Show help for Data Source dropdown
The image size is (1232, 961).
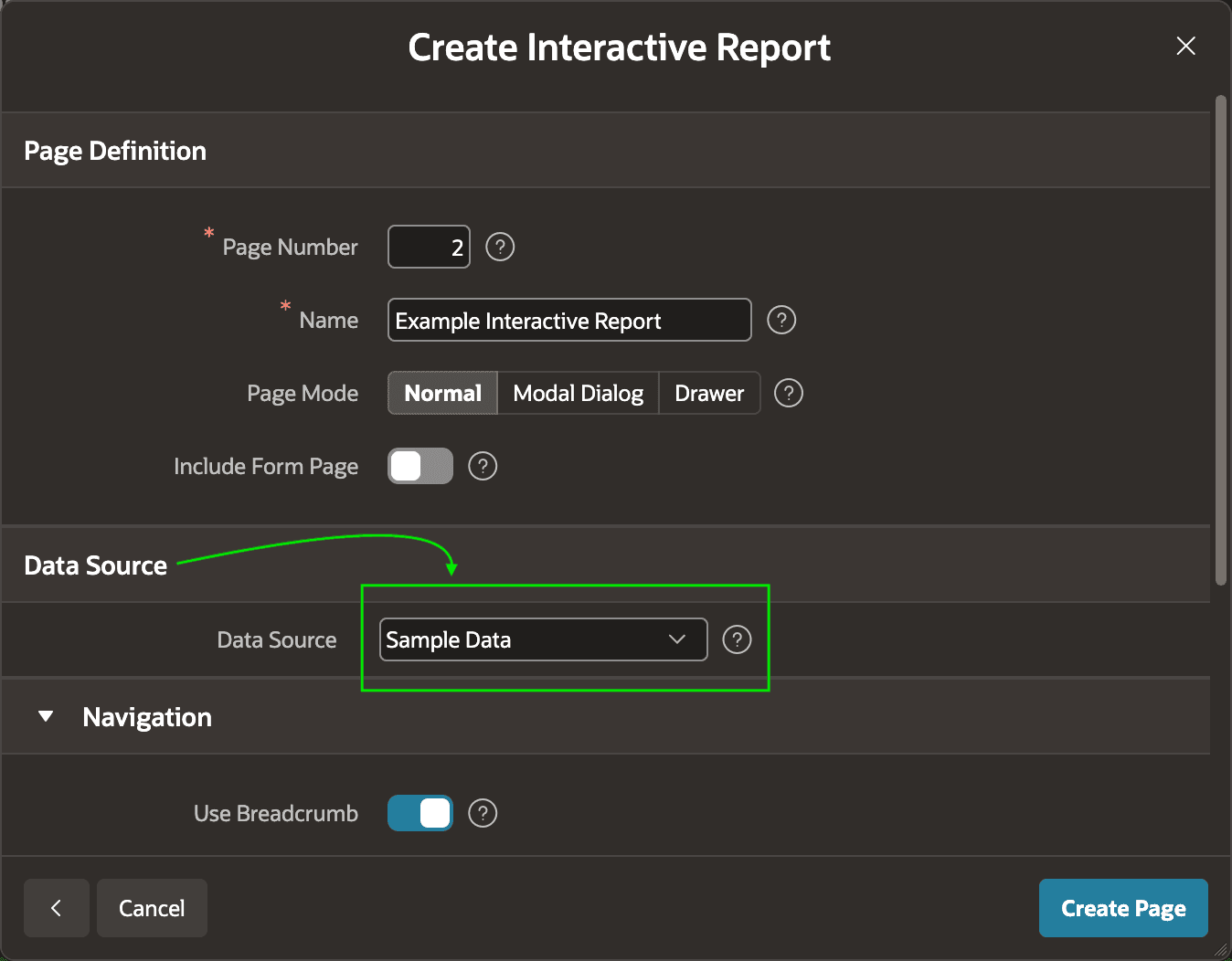coord(737,639)
